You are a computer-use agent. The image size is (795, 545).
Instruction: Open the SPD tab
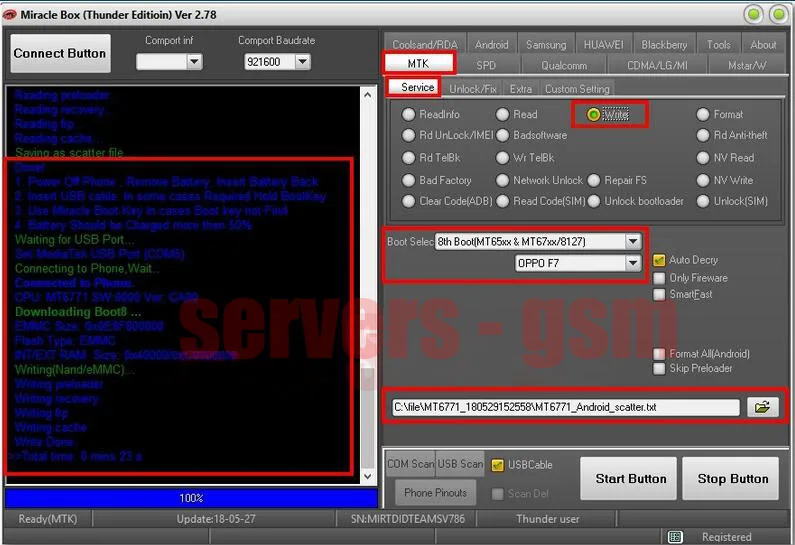[486, 65]
